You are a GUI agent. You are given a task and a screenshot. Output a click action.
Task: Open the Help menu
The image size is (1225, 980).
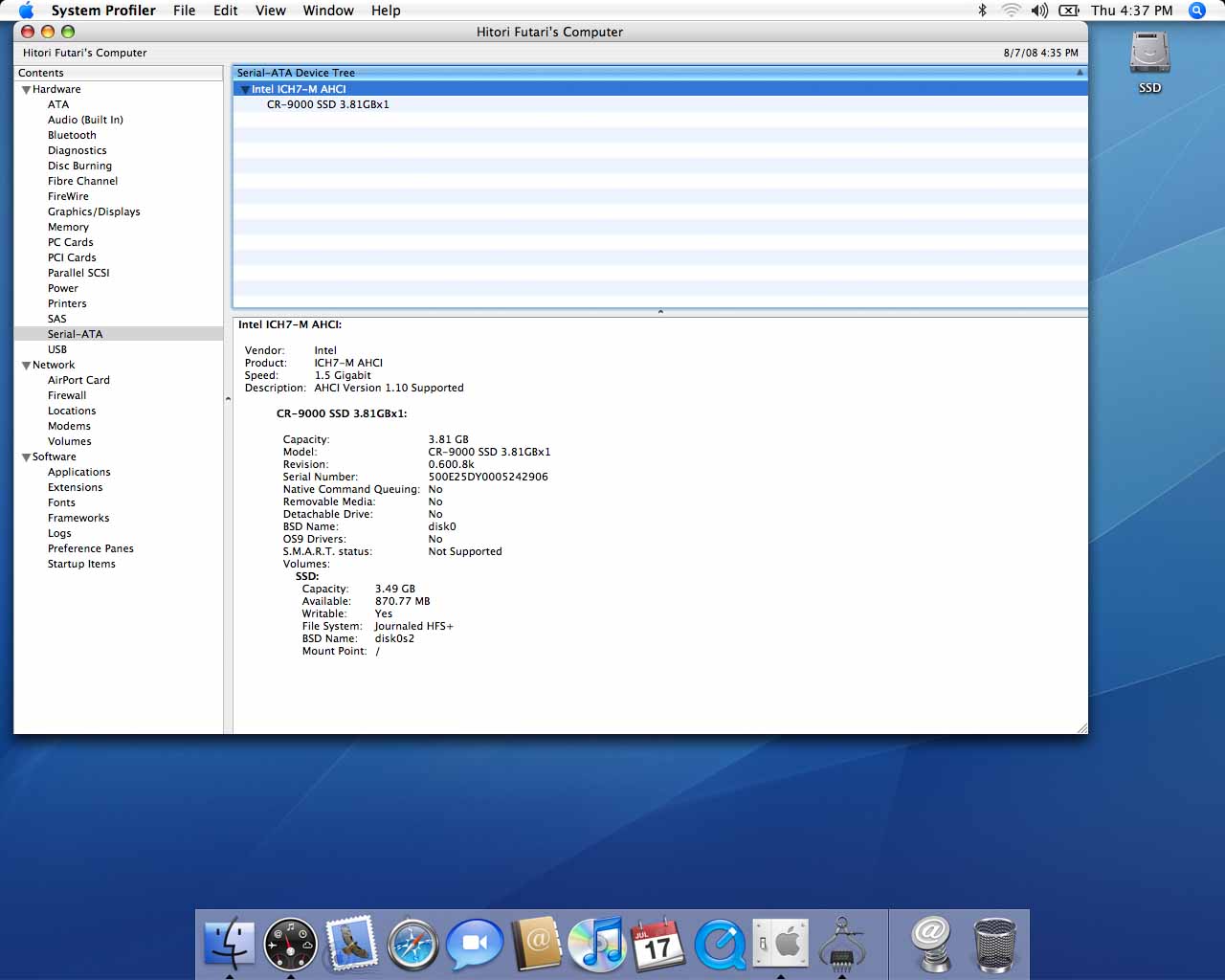386,11
